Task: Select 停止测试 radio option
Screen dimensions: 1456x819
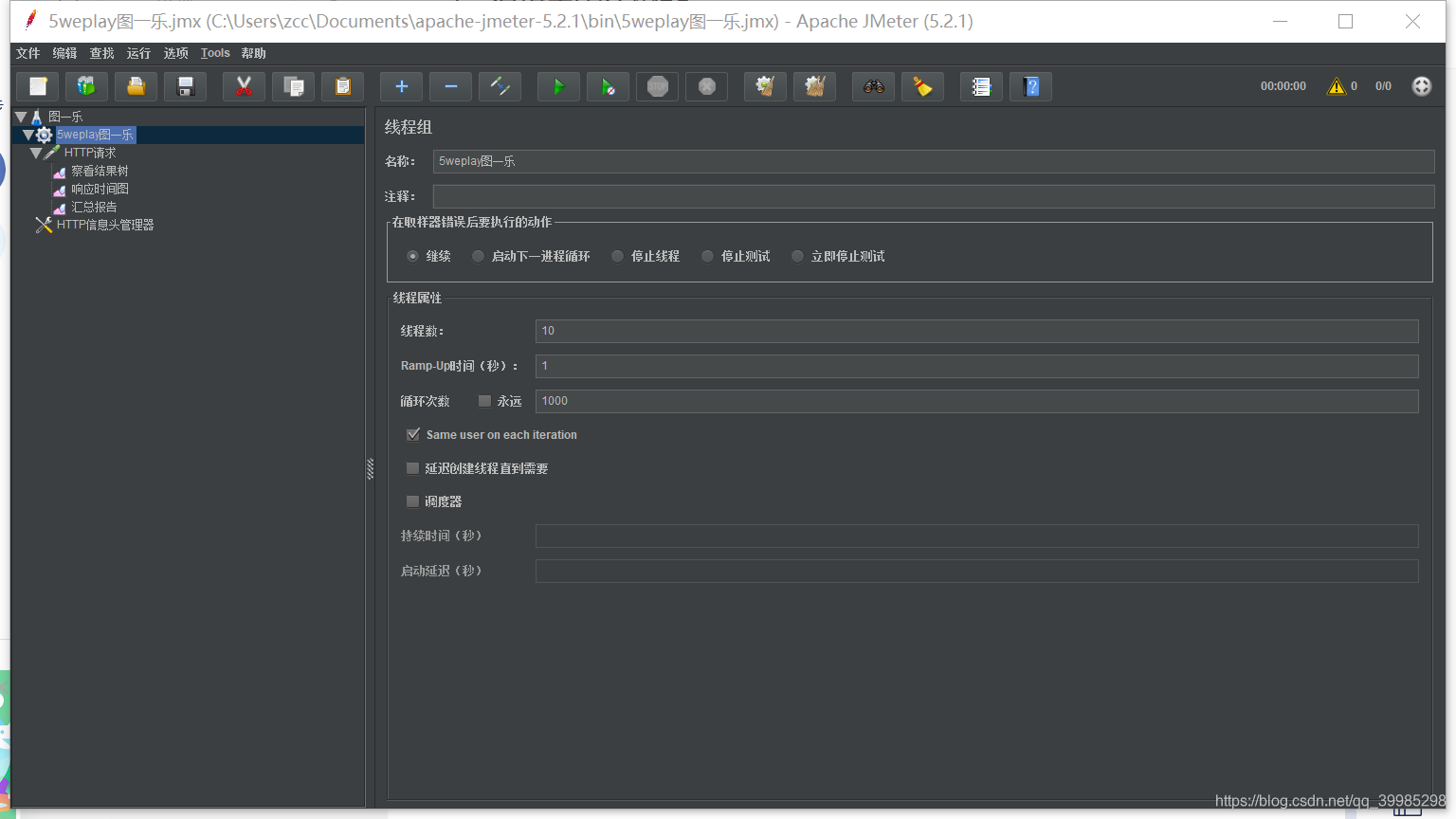Action: [x=707, y=256]
